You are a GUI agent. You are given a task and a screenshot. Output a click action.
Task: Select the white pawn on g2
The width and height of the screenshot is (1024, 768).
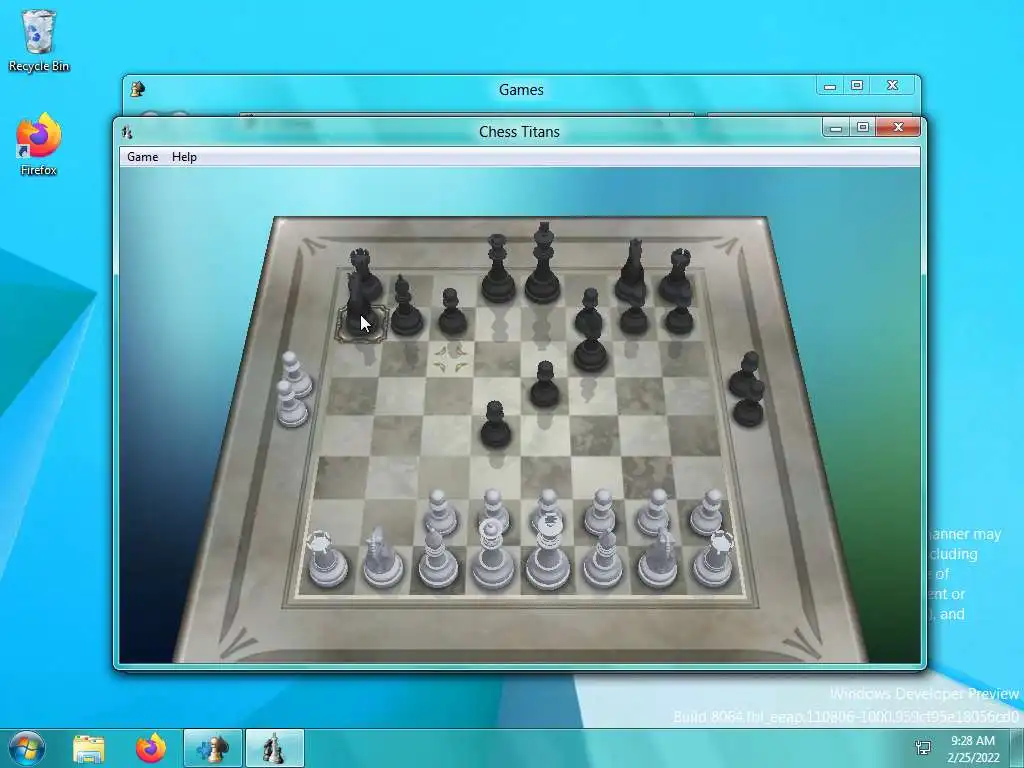[654, 513]
